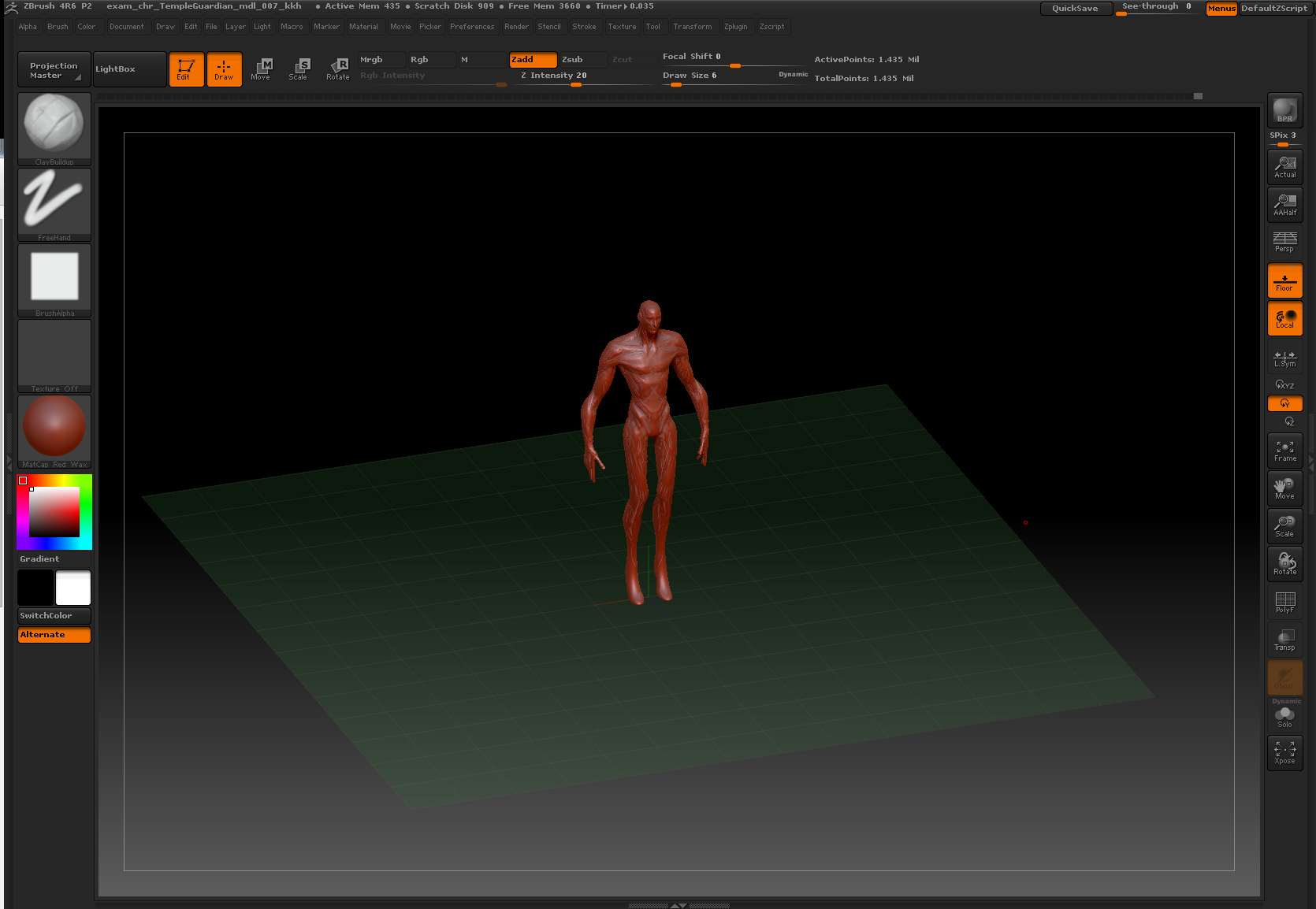The width and height of the screenshot is (1316, 909).
Task: Select the AAHalf antialiased view icon
Action: (1284, 205)
